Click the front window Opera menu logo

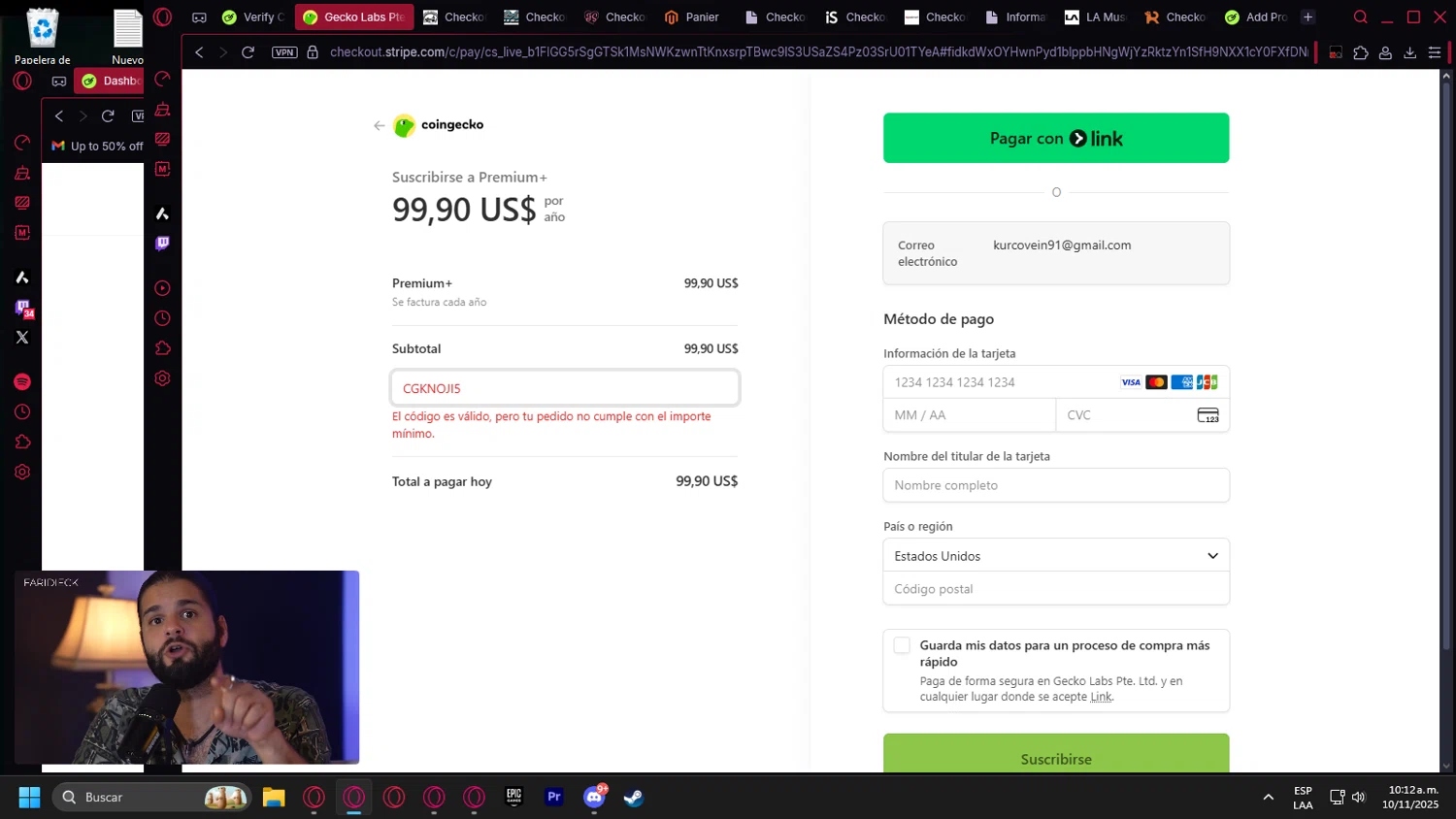[162, 16]
